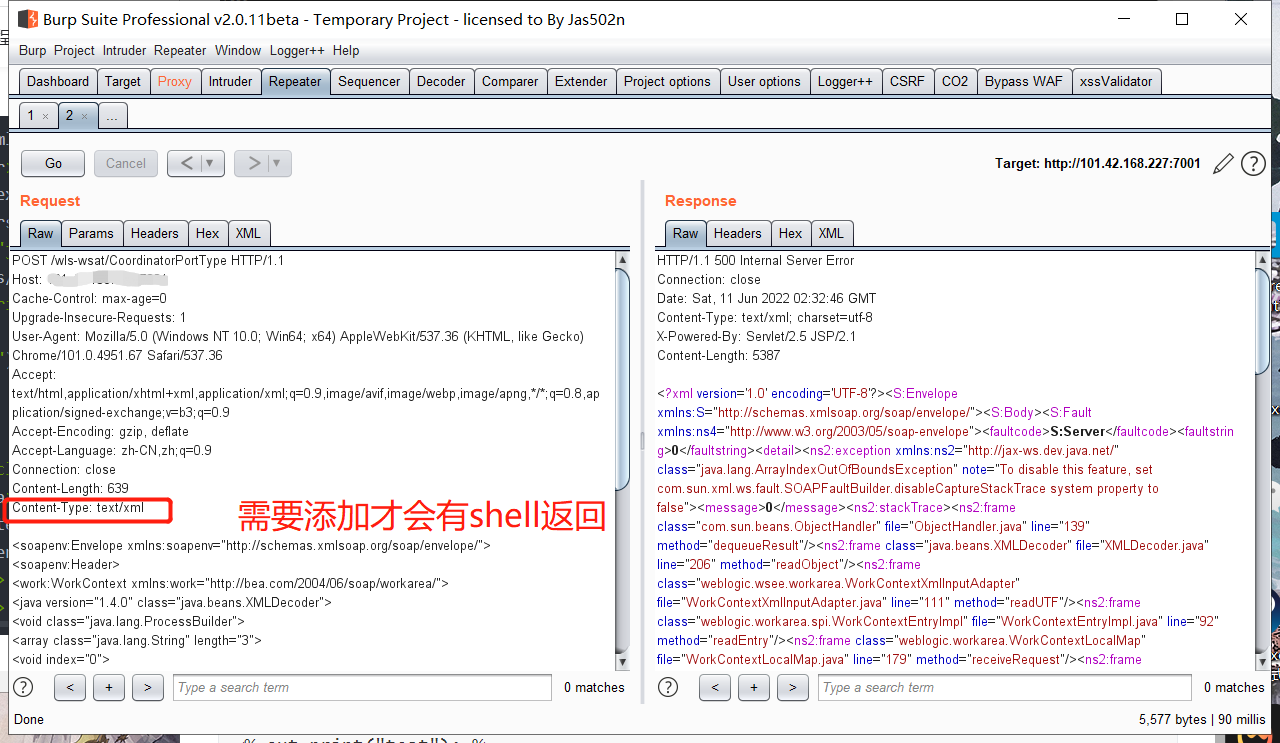1280x743 pixels.
Task: Switch to the Comparer tab
Action: [510, 82]
